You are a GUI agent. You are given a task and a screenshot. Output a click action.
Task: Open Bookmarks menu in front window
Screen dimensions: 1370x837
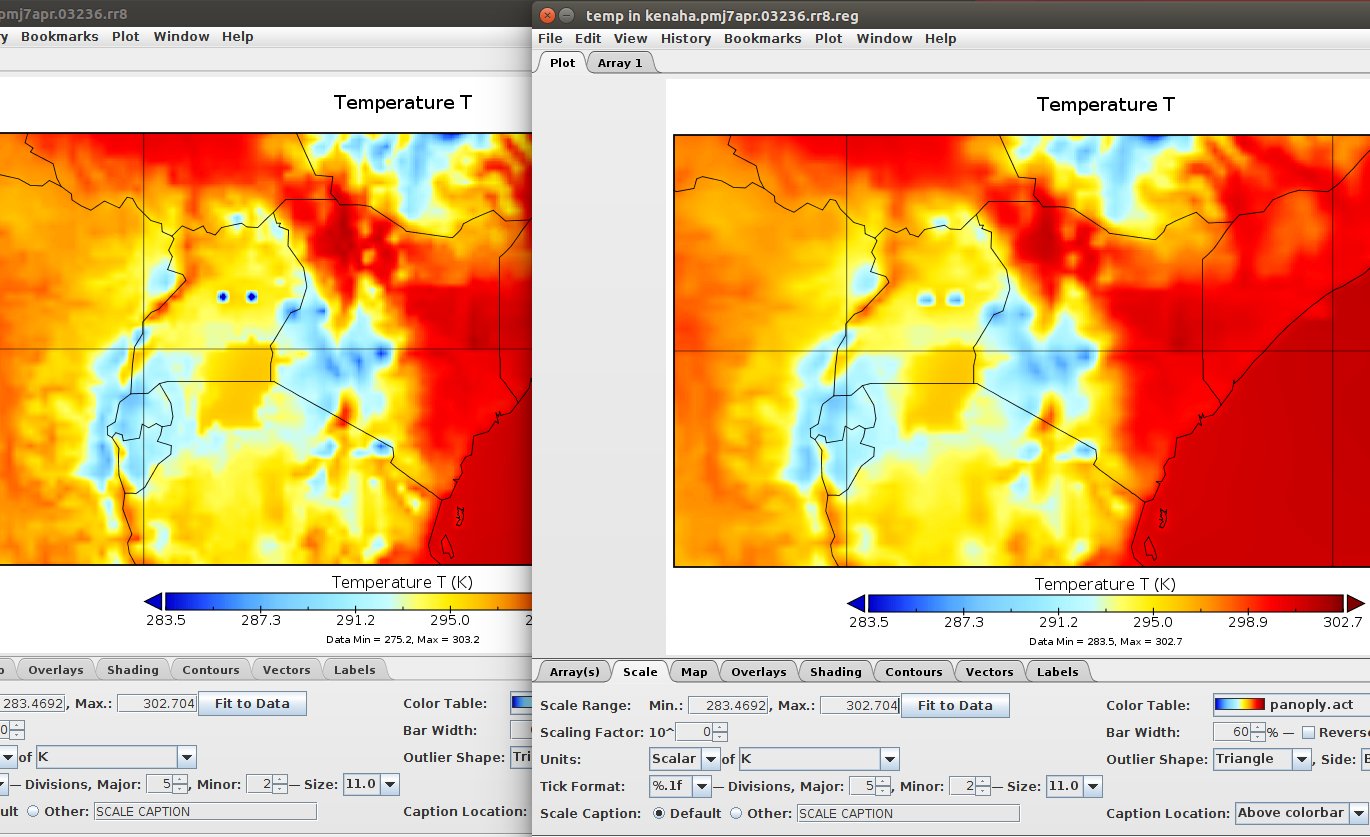click(762, 38)
